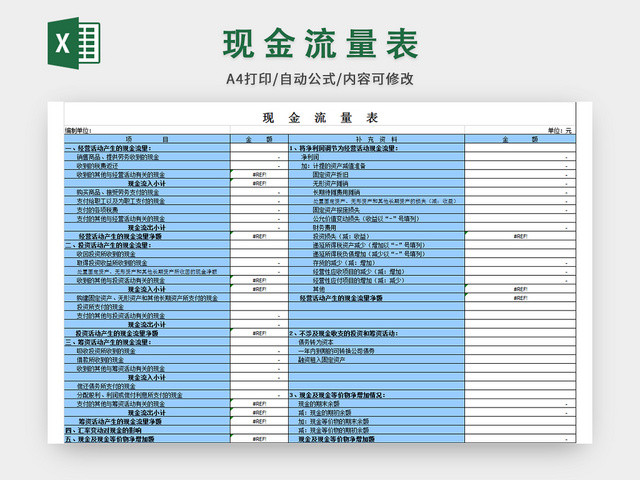Image resolution: width=640 pixels, height=480 pixels.
Task: Select cell 一年内到期的可转换公司债券
Action: [x=376, y=351]
